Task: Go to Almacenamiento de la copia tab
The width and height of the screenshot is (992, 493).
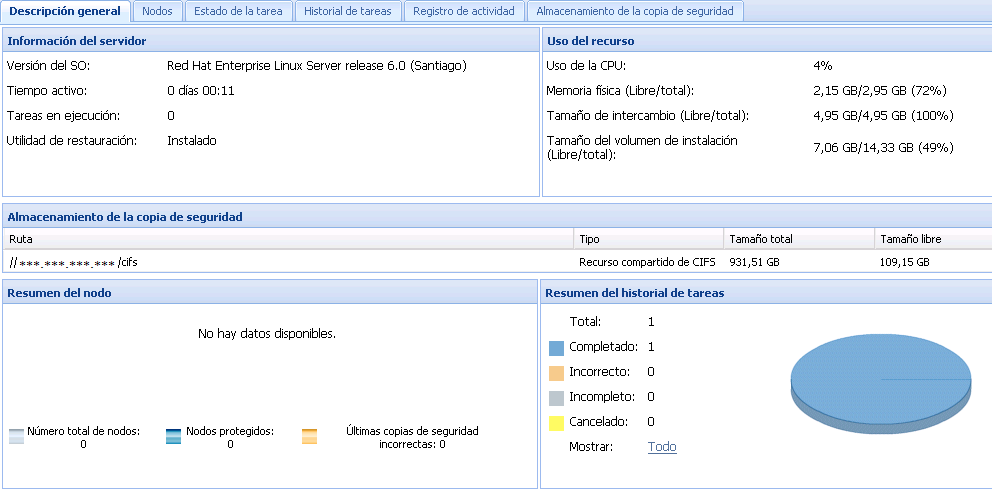Action: (x=634, y=11)
